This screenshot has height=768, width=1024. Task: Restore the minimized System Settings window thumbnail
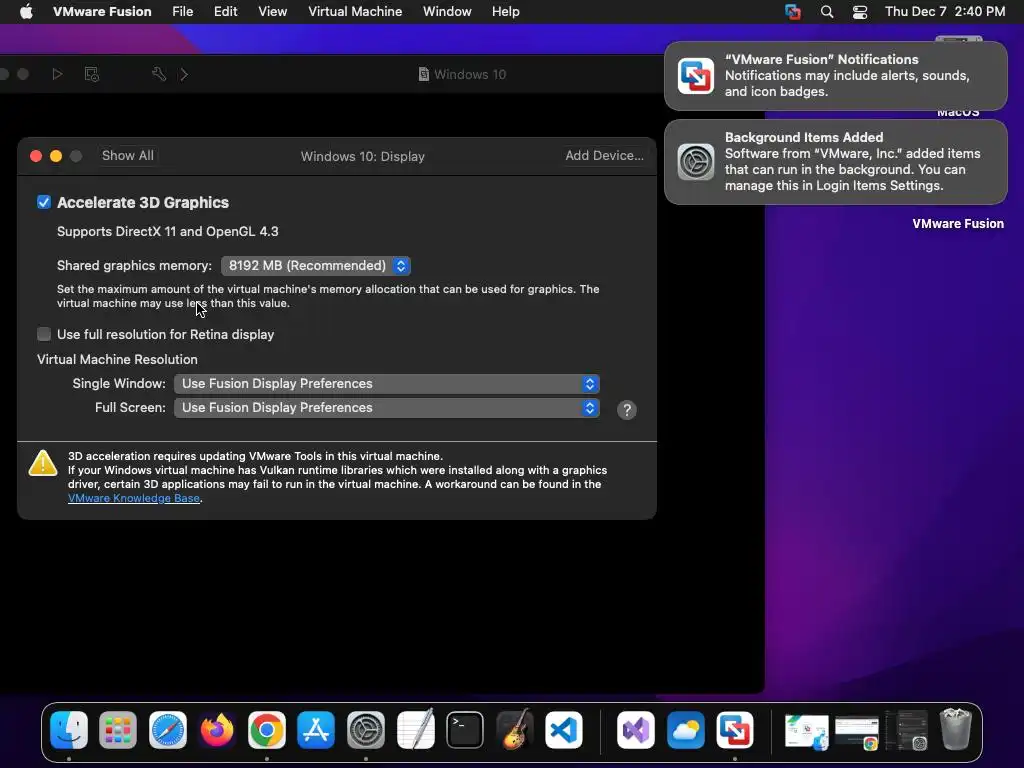[x=907, y=731]
